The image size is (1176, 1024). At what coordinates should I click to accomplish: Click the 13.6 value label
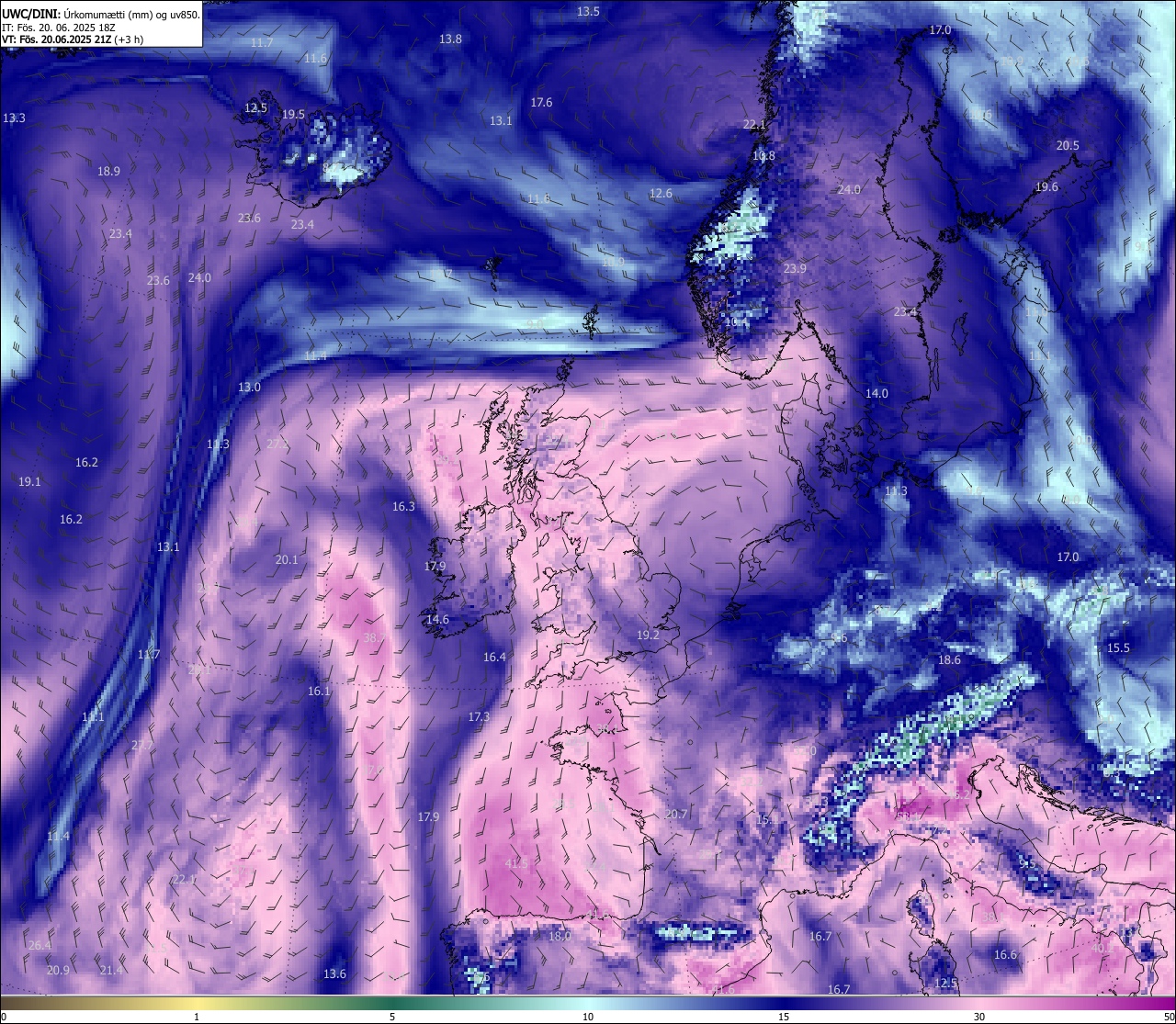point(335,974)
